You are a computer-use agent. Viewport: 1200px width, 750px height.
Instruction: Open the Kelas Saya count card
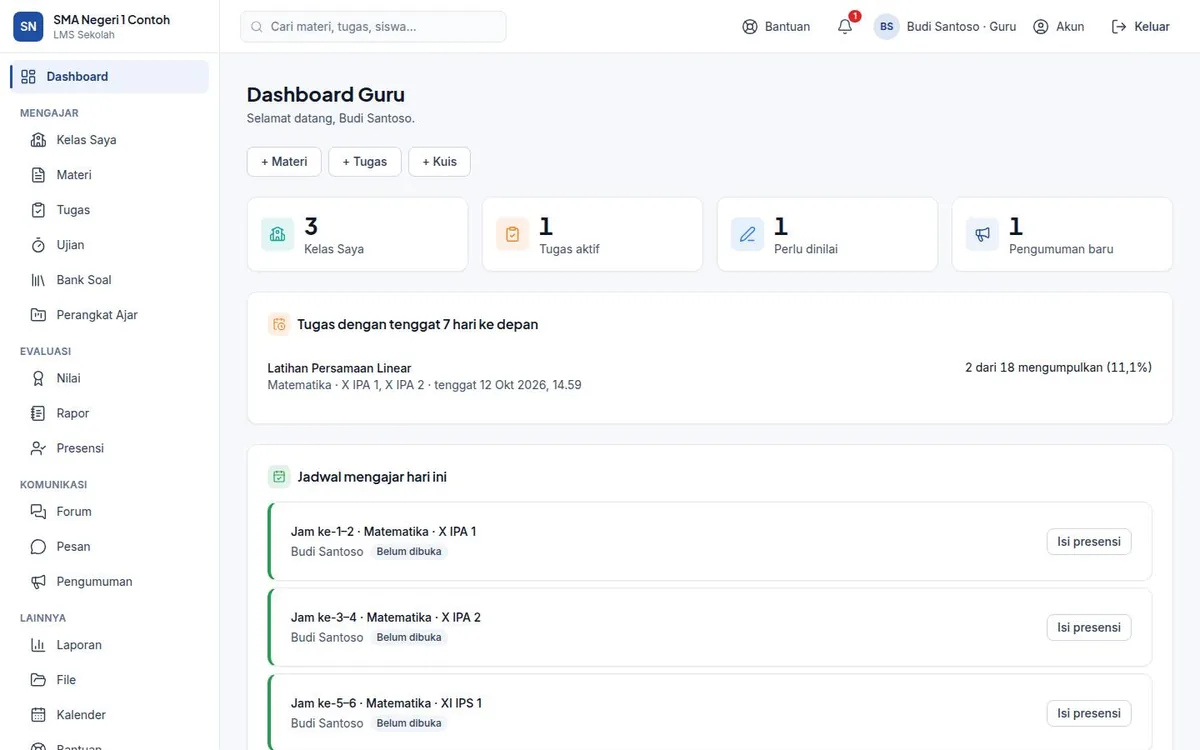pos(357,234)
